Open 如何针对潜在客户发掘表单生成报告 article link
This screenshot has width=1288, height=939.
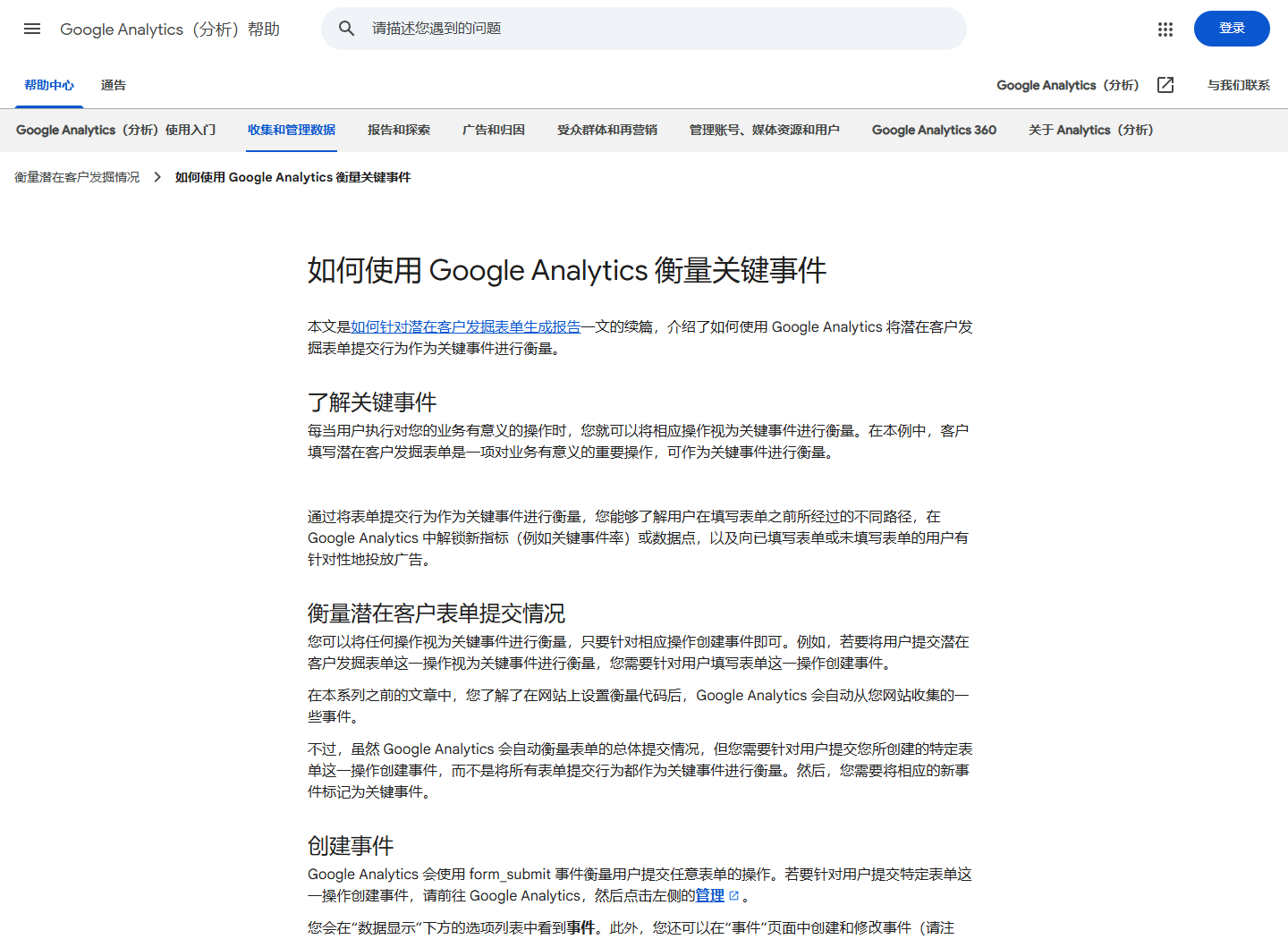[466, 327]
